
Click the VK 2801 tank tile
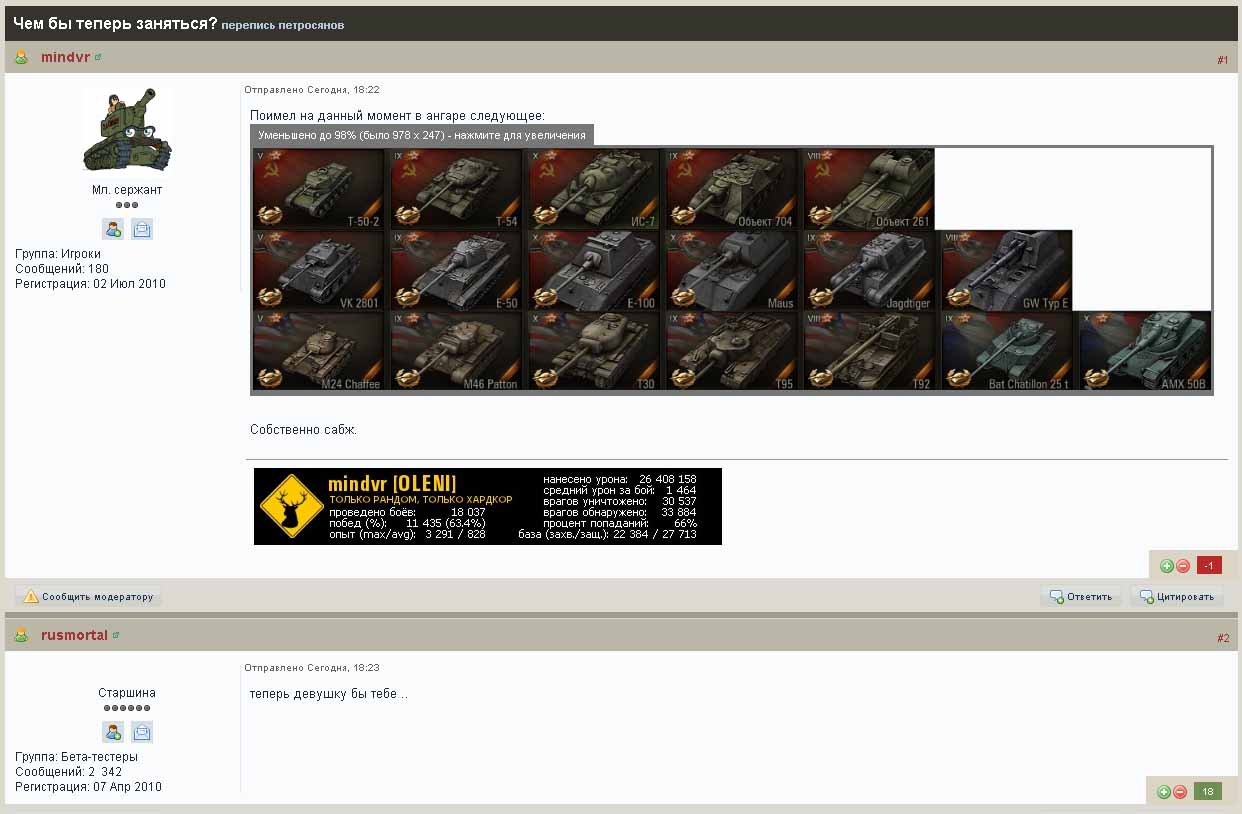(x=319, y=271)
